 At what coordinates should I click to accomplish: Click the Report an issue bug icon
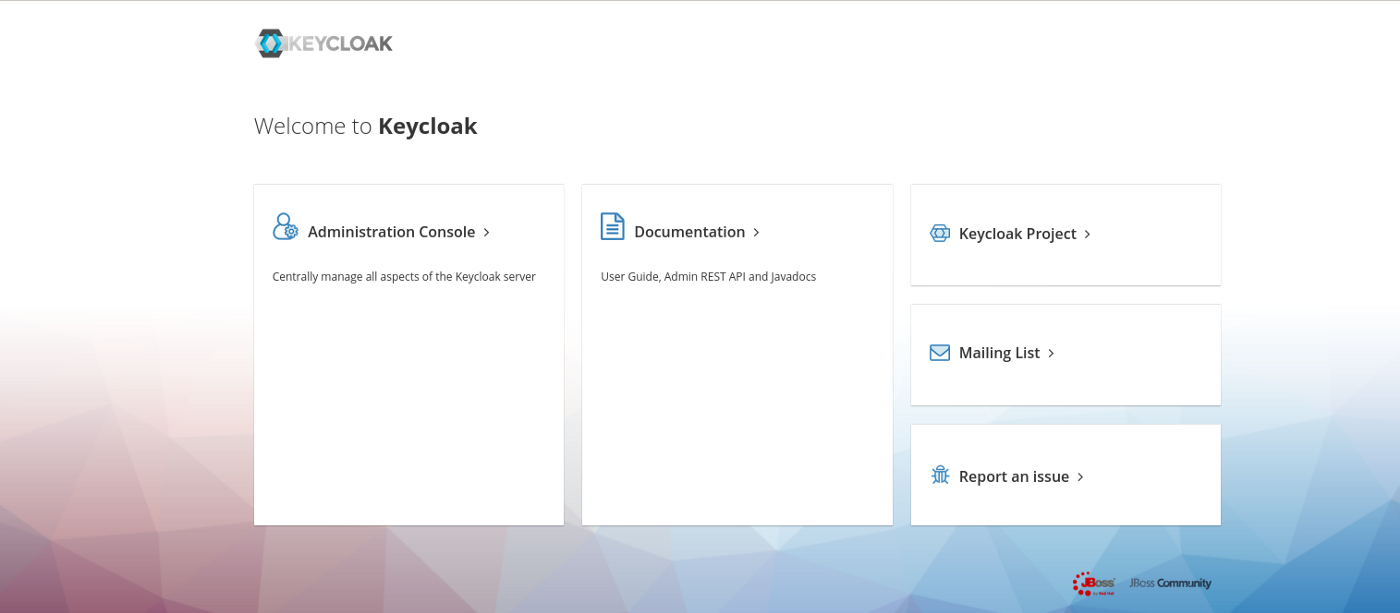[940, 475]
